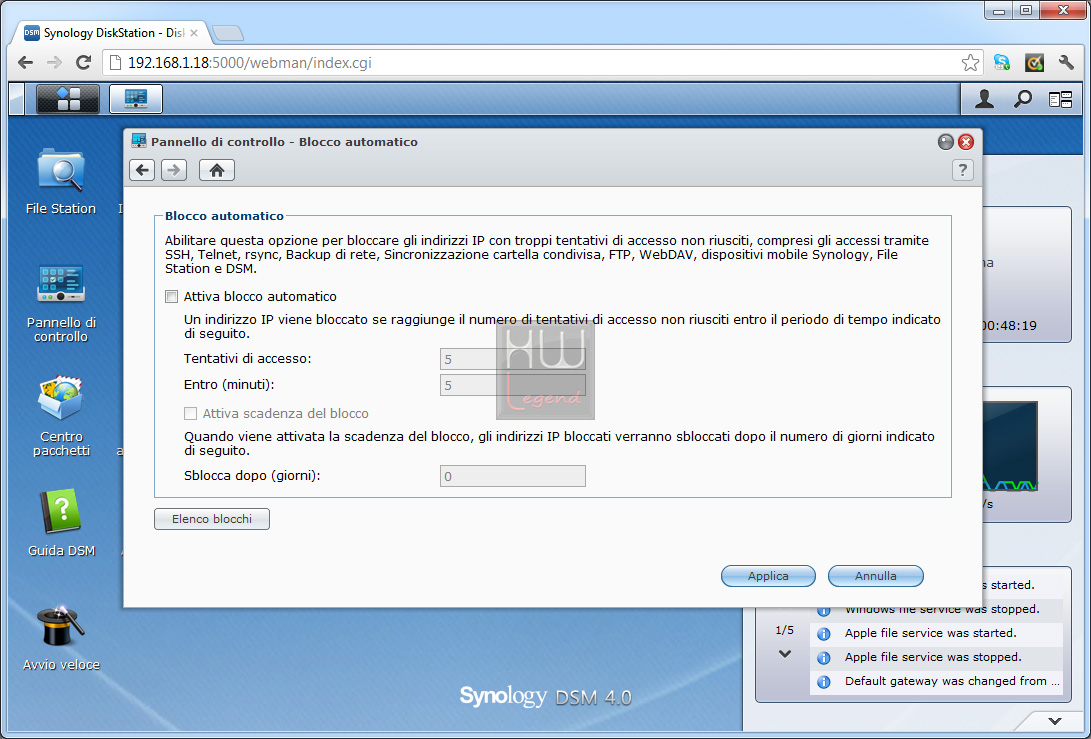Go forward in the Chrome browser
1091x739 pixels.
click(x=54, y=63)
